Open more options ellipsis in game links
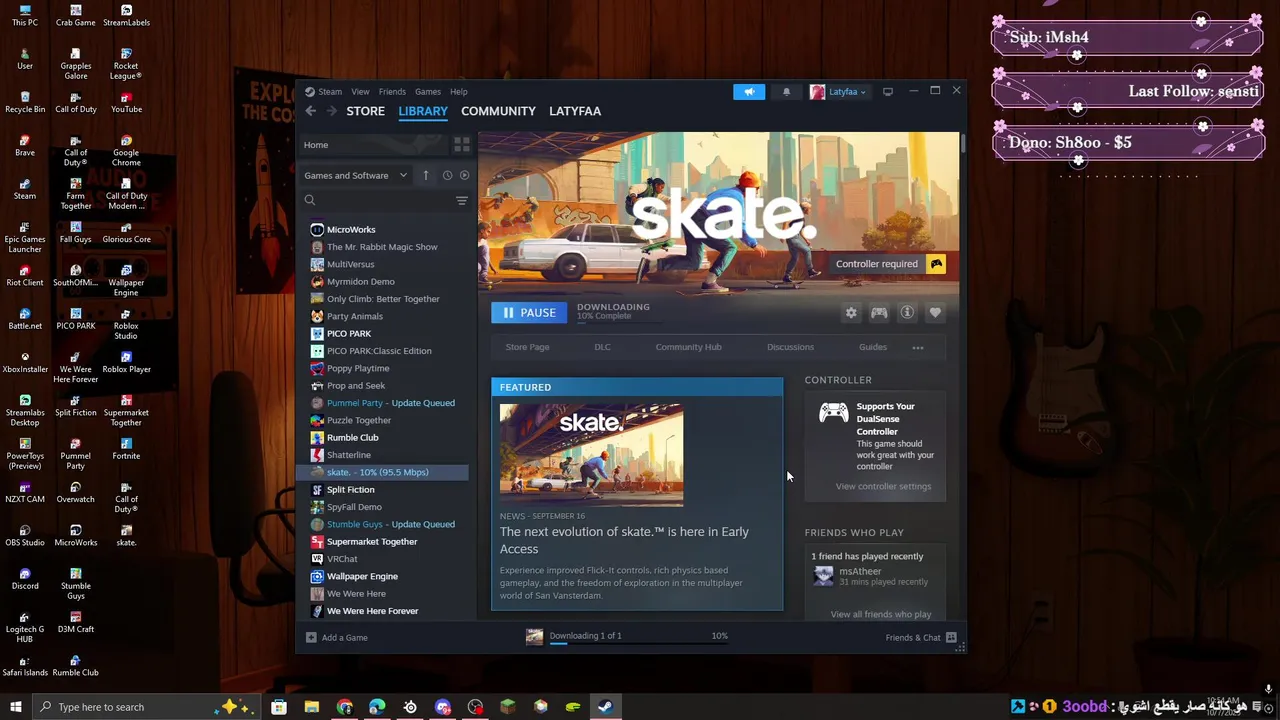This screenshot has height=720, width=1280. [x=918, y=348]
